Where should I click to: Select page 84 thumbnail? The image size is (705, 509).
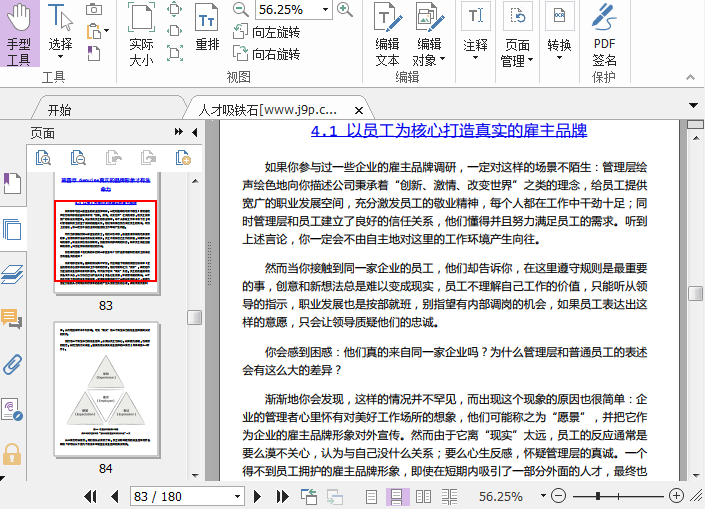[x=106, y=389]
